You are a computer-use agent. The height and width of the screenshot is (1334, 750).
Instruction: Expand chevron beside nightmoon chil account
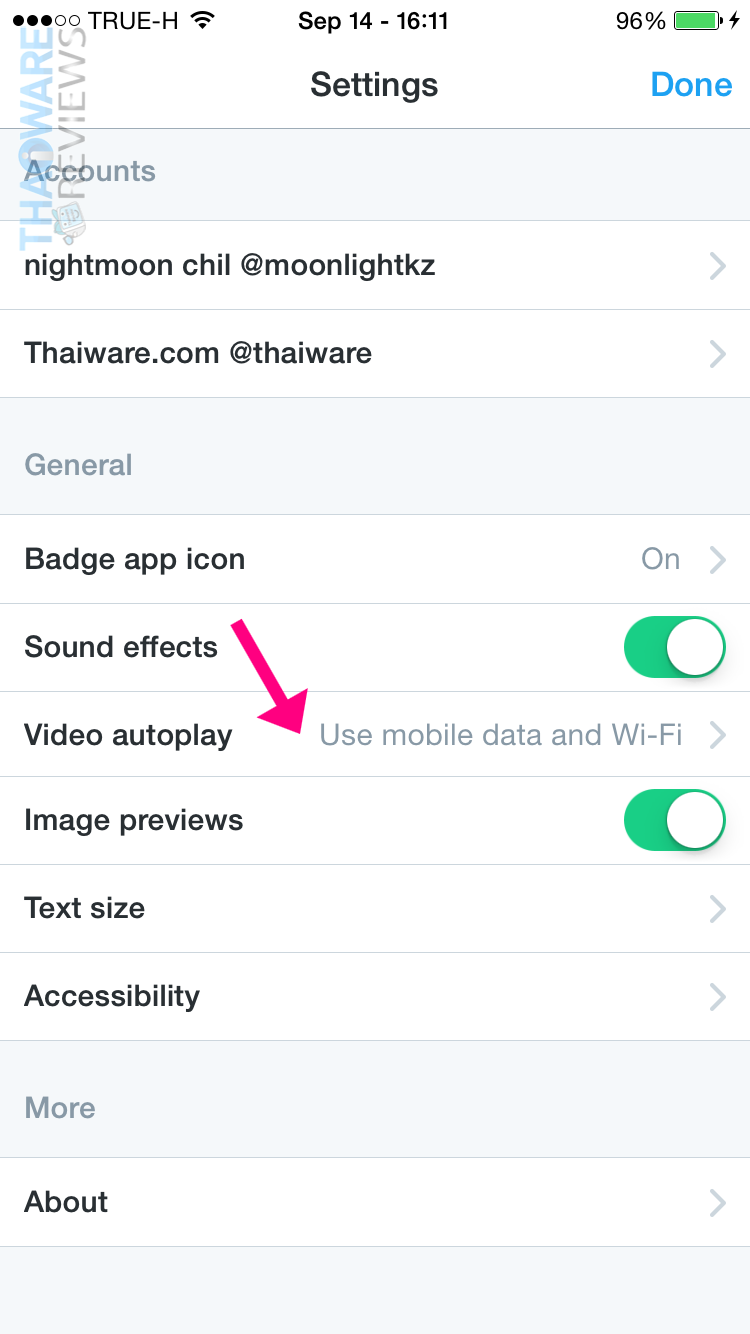point(717,266)
